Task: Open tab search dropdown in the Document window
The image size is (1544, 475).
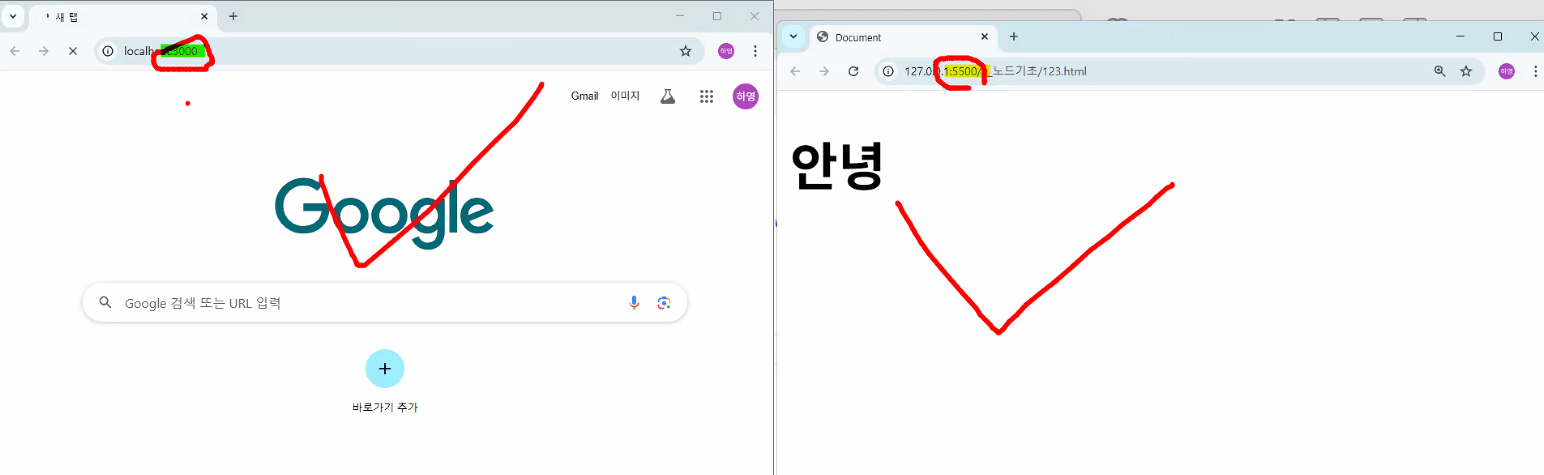Action: [793, 37]
